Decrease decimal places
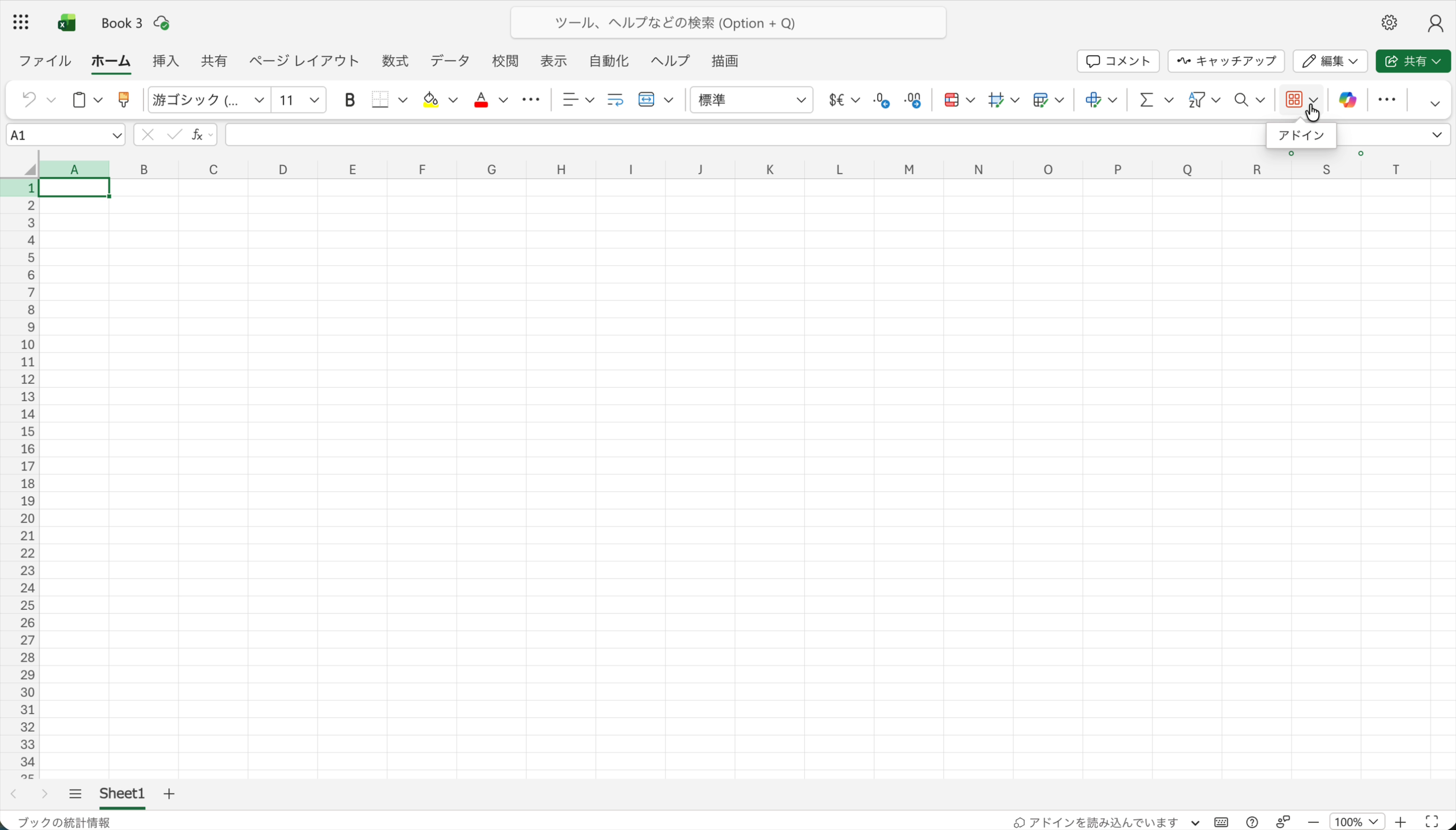This screenshot has width=1456, height=830. 881,99
